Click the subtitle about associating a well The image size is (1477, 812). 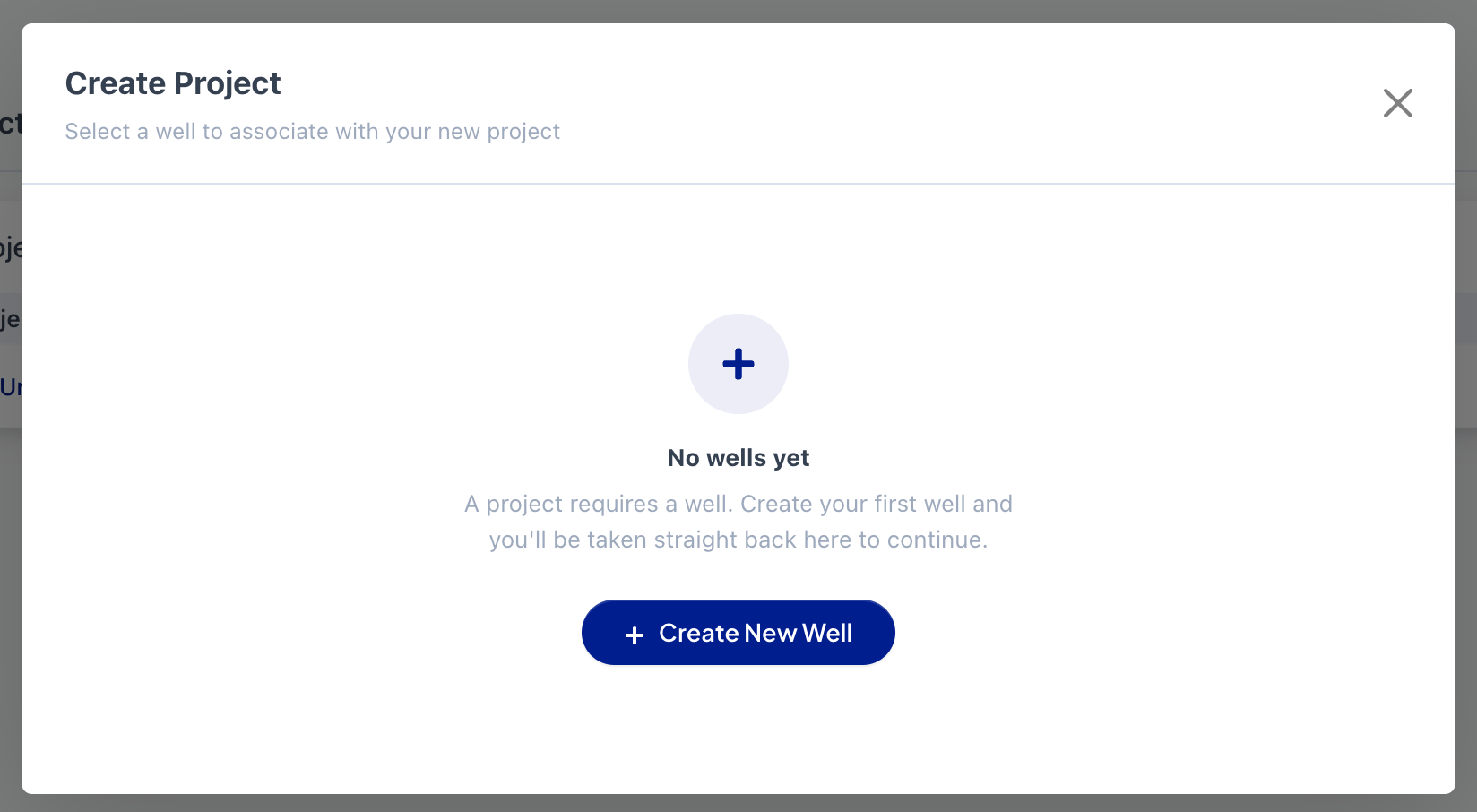point(313,132)
